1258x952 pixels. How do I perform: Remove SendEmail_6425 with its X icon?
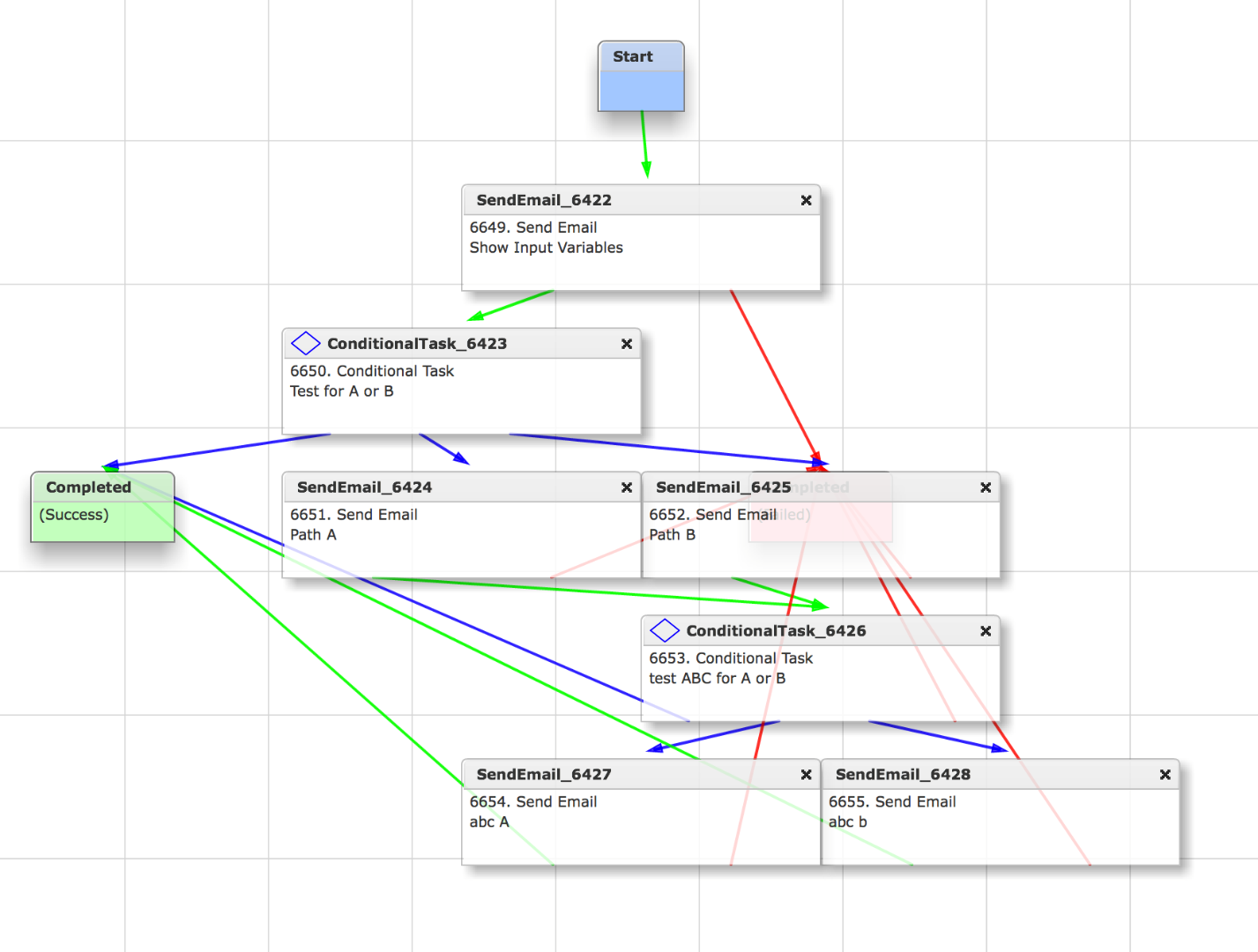coord(986,487)
